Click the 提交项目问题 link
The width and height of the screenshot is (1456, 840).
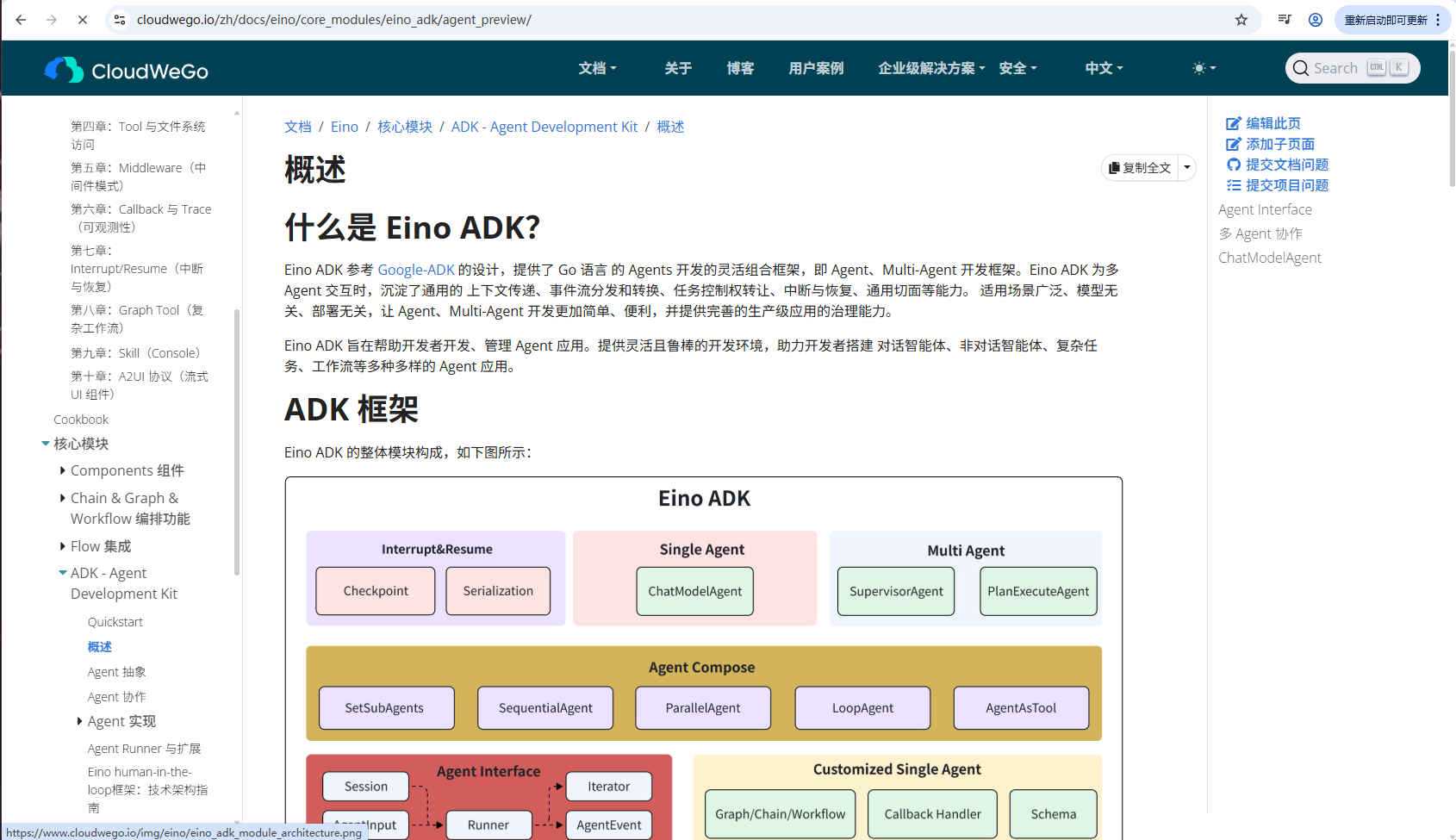tap(1287, 185)
